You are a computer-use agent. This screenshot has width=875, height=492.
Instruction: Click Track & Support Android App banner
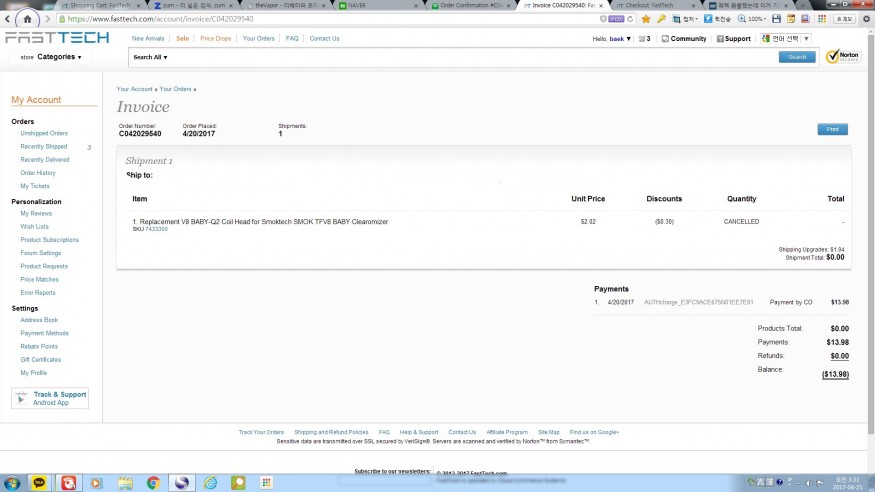(50, 398)
